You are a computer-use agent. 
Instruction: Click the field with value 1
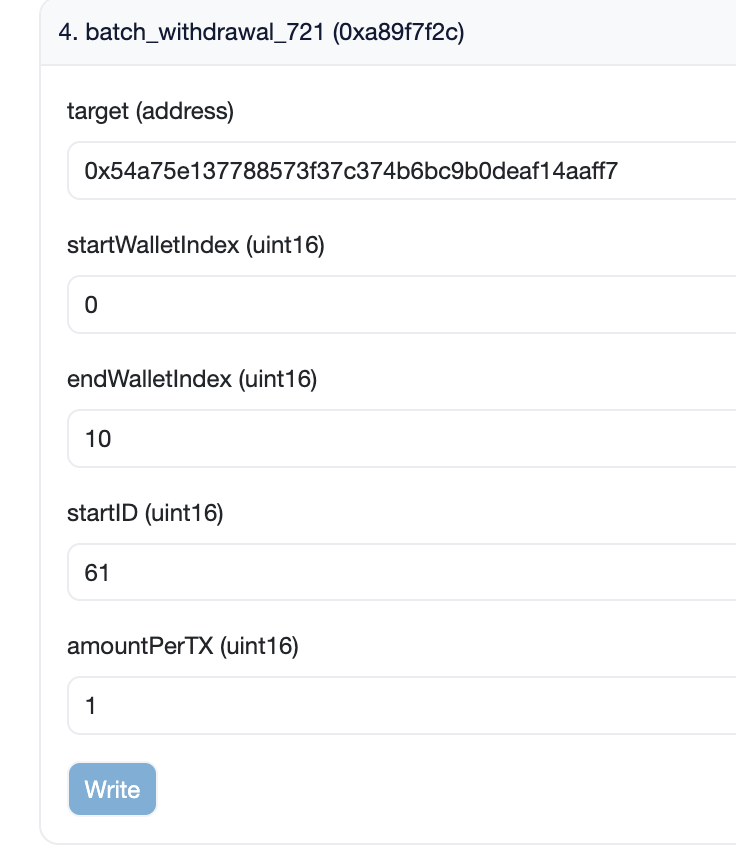pos(402,706)
